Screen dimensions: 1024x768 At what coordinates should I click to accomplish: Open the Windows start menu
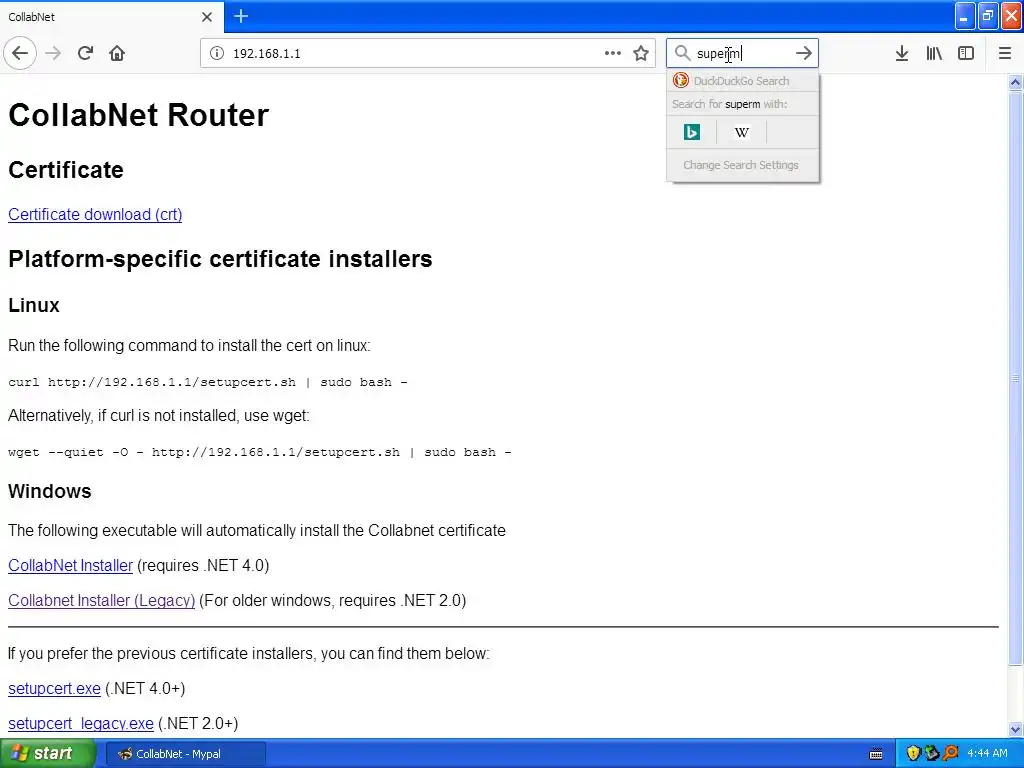(x=46, y=754)
